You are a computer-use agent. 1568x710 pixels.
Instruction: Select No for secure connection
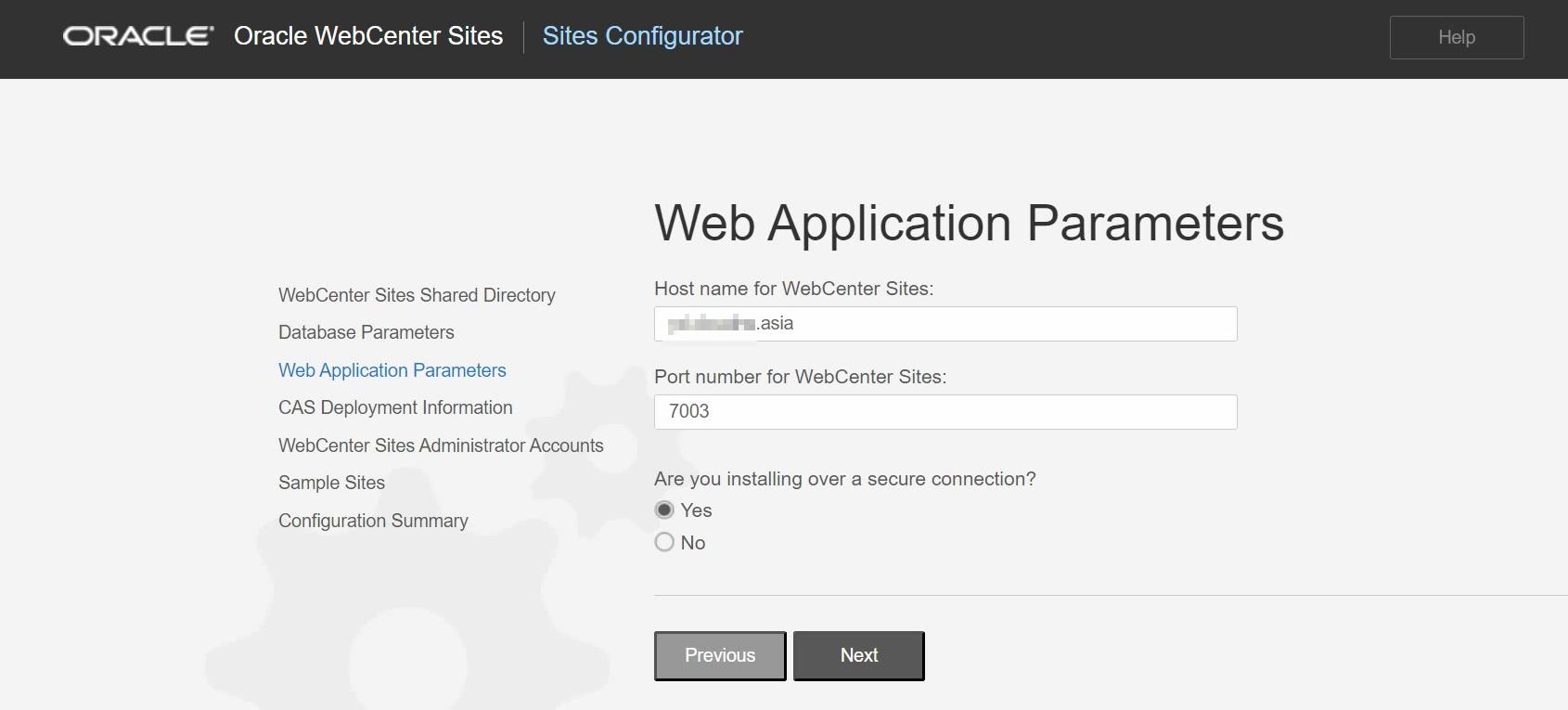(x=664, y=542)
